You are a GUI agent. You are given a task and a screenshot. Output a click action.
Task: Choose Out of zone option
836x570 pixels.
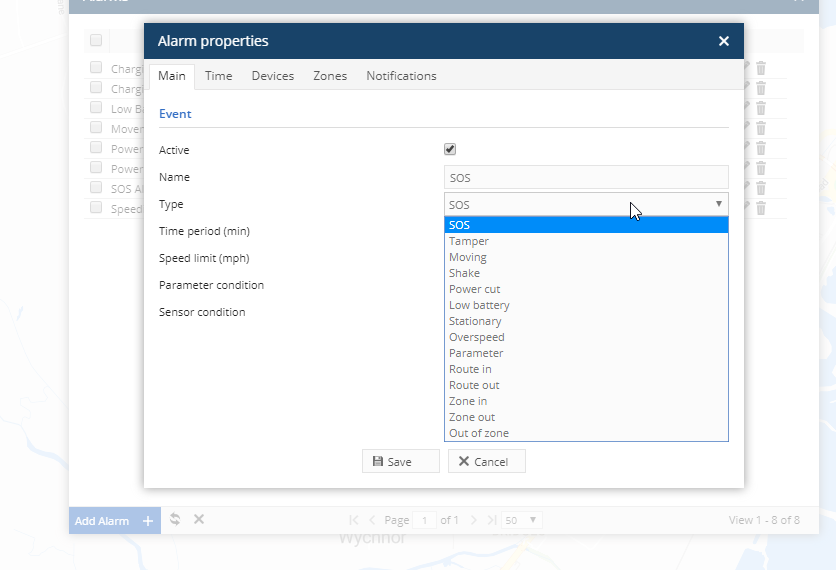[586, 433]
